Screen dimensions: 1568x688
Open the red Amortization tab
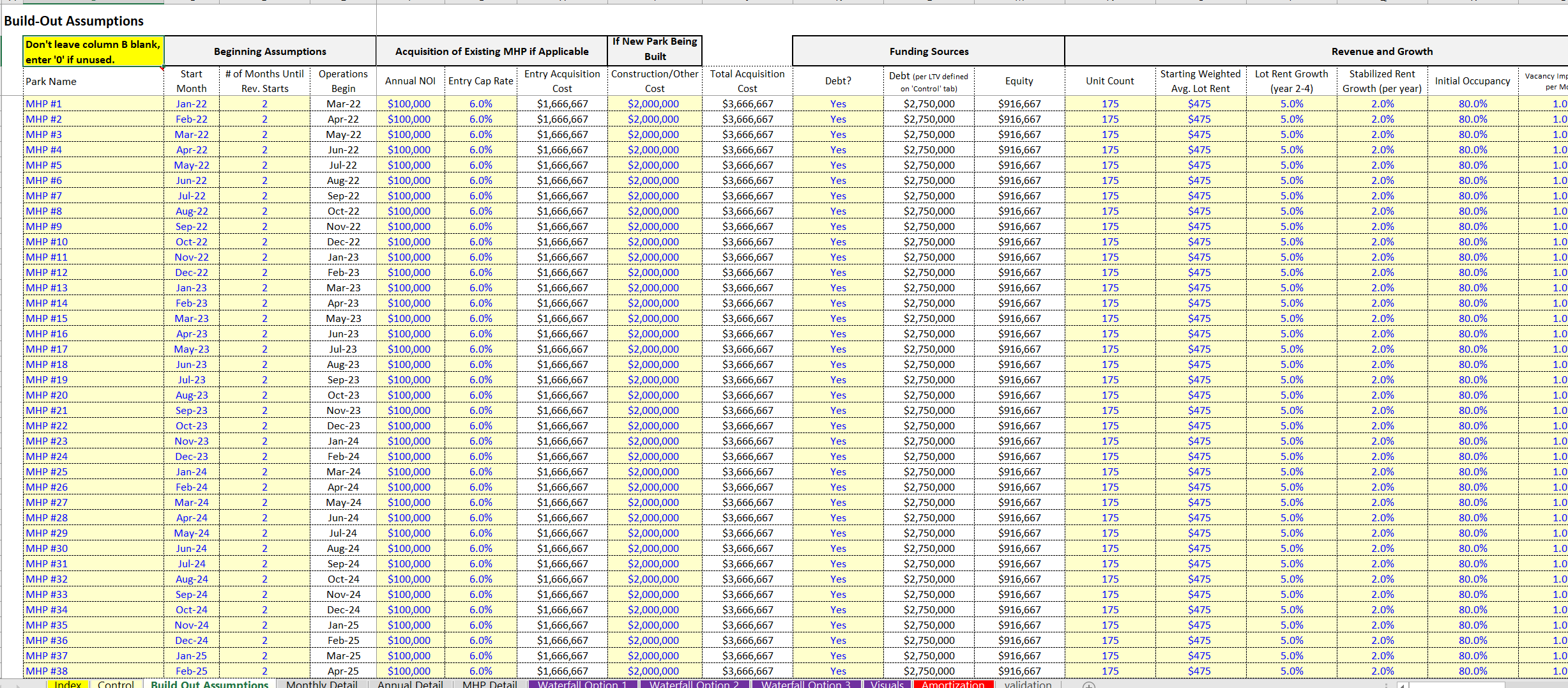click(x=953, y=684)
